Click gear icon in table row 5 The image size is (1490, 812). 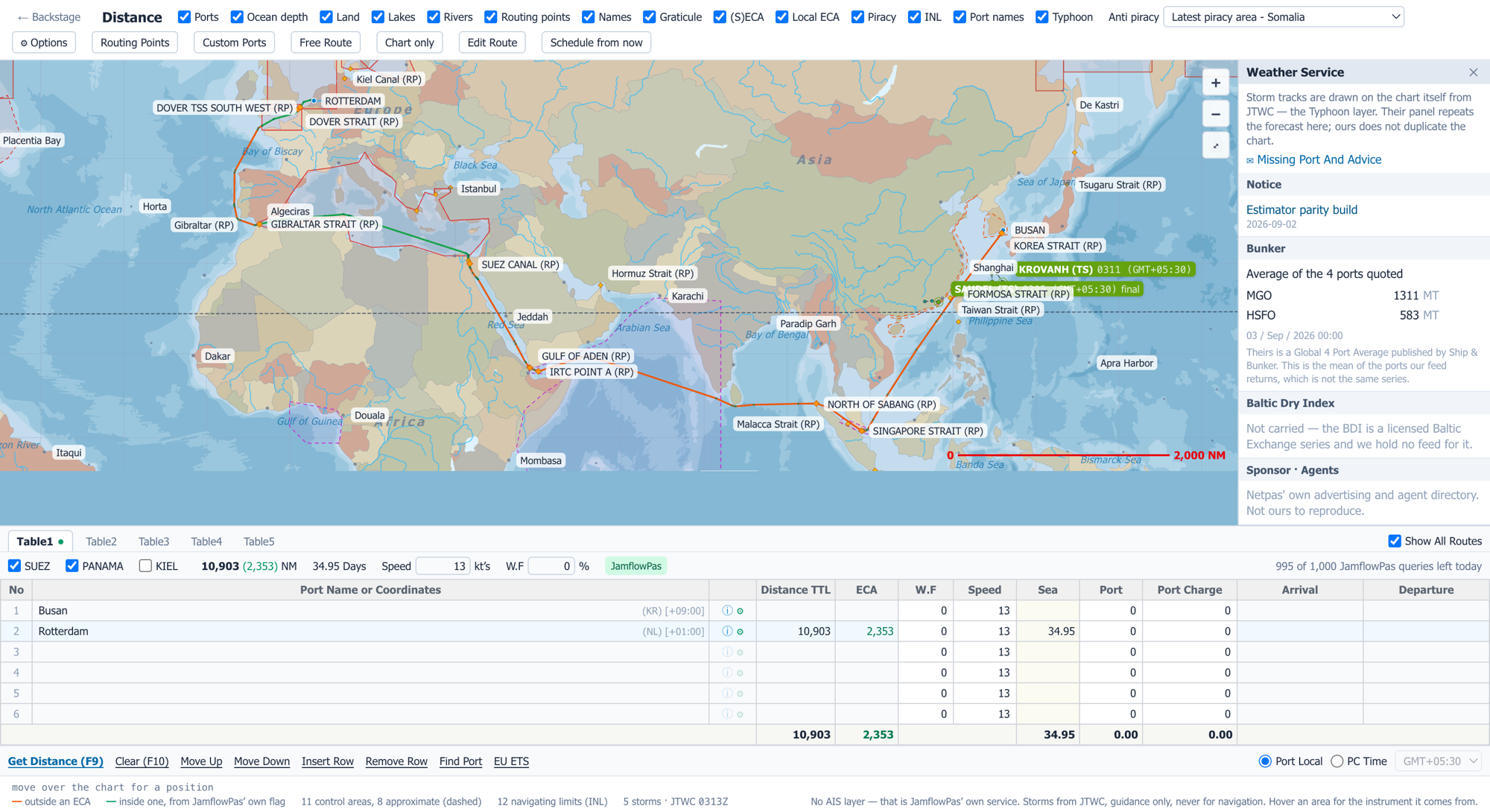click(741, 694)
